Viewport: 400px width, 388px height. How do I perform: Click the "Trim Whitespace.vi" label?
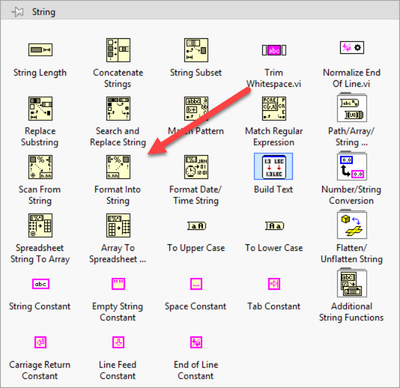[x=274, y=78]
